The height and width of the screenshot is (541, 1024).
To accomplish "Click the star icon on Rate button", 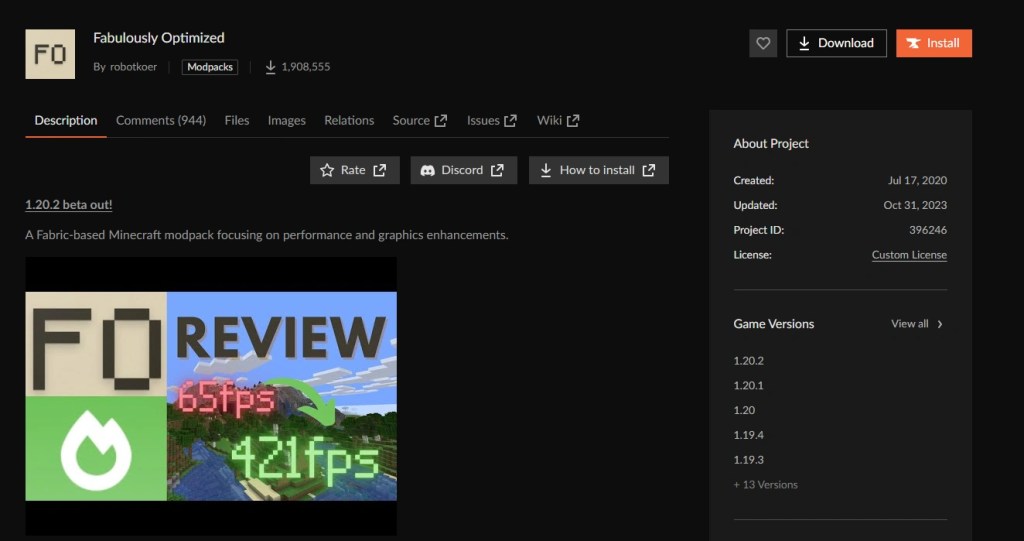I will [x=327, y=170].
